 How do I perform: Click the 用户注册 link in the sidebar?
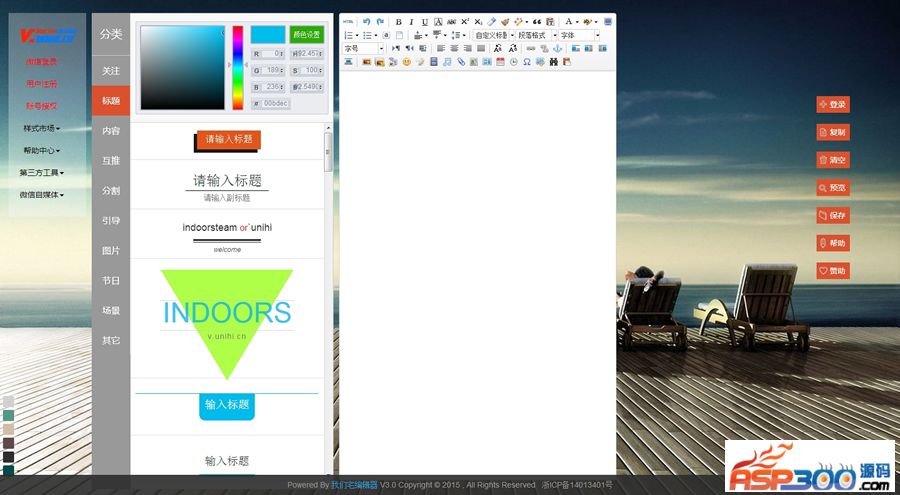(x=42, y=84)
